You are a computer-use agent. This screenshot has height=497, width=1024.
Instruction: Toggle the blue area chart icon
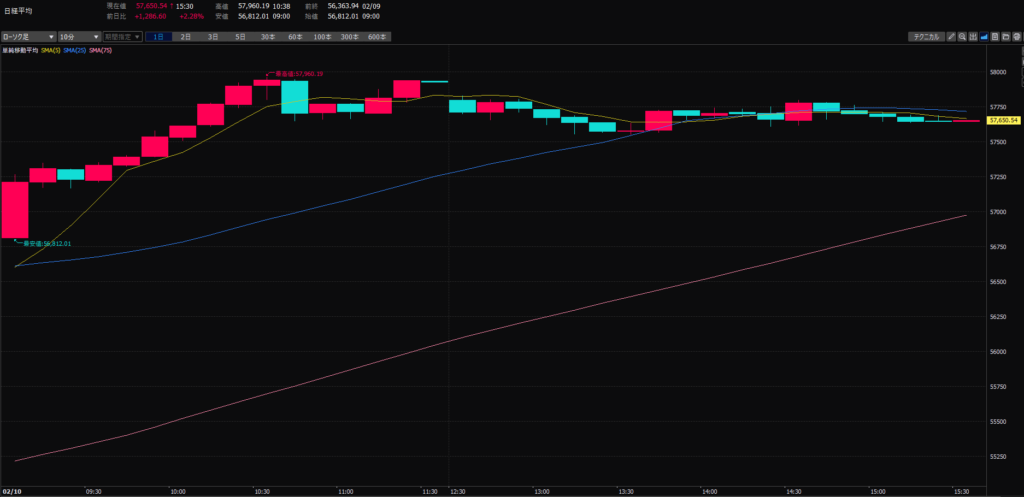pyautogui.click(x=984, y=37)
